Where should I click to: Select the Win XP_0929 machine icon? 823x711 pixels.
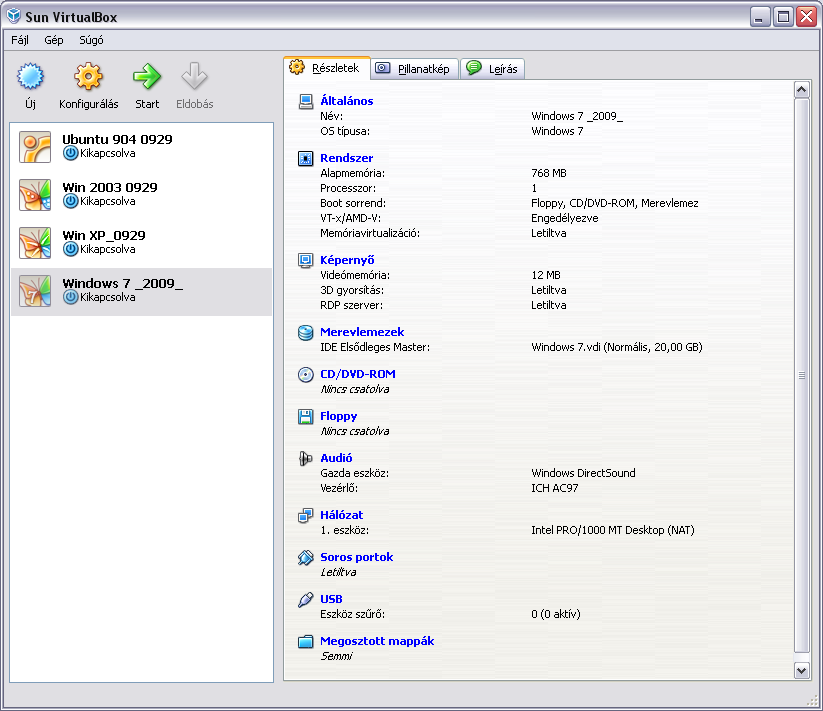[x=35, y=243]
